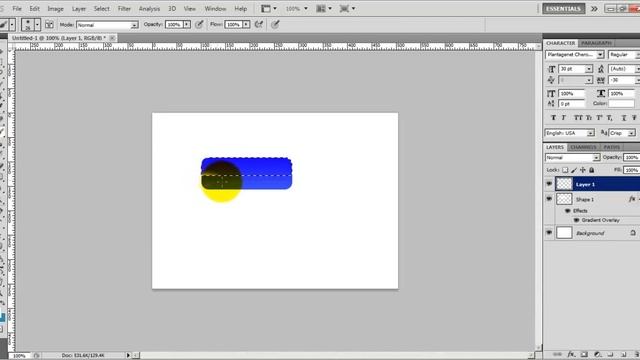Open the View menu
Image resolution: width=640 pixels, height=360 pixels.
189,9
